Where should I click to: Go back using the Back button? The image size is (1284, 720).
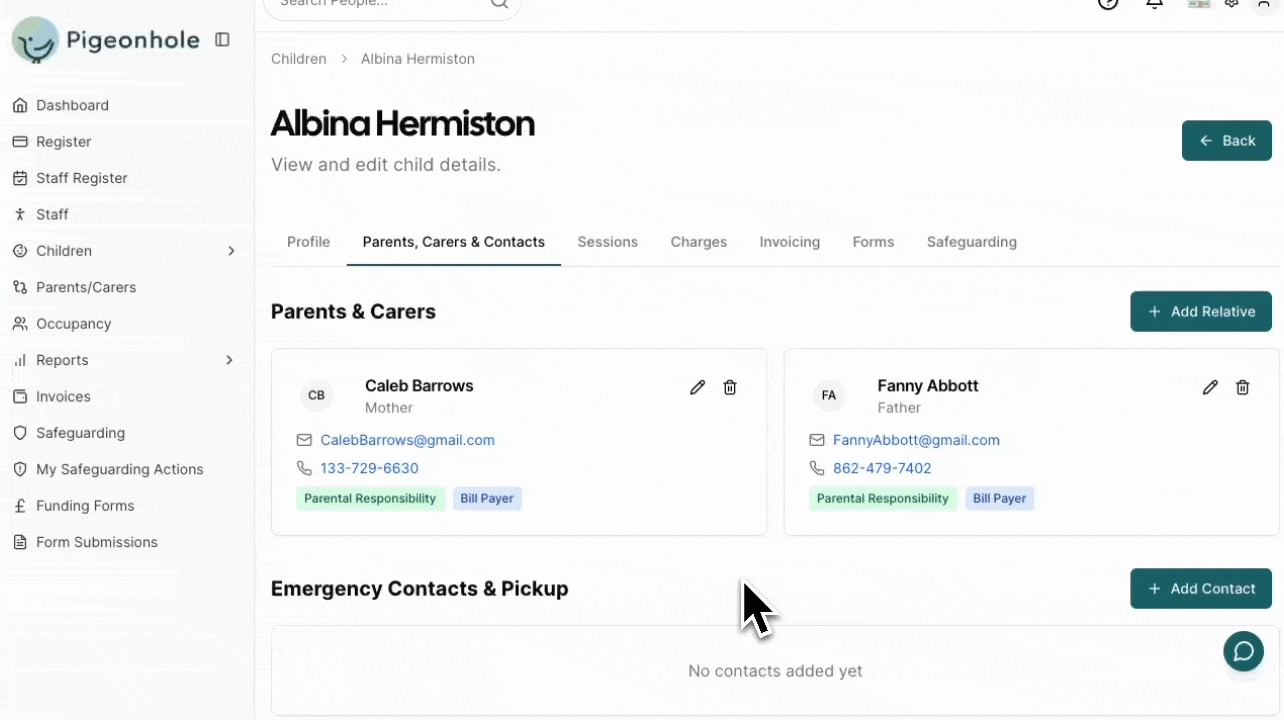click(1226, 141)
